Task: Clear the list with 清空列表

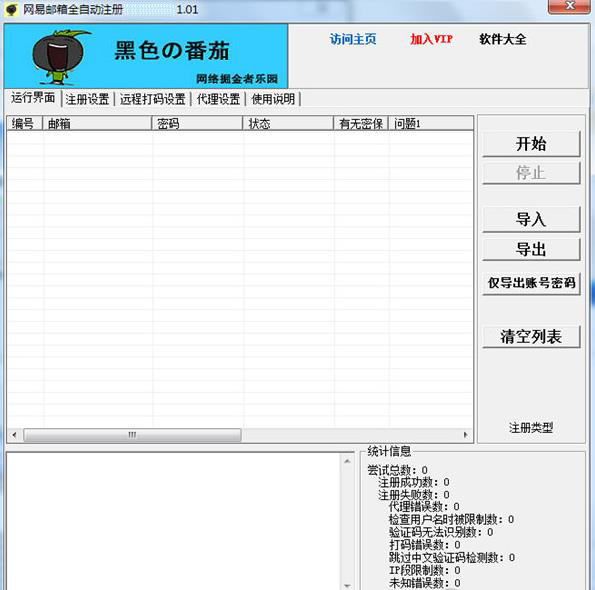Action: pyautogui.click(x=531, y=337)
